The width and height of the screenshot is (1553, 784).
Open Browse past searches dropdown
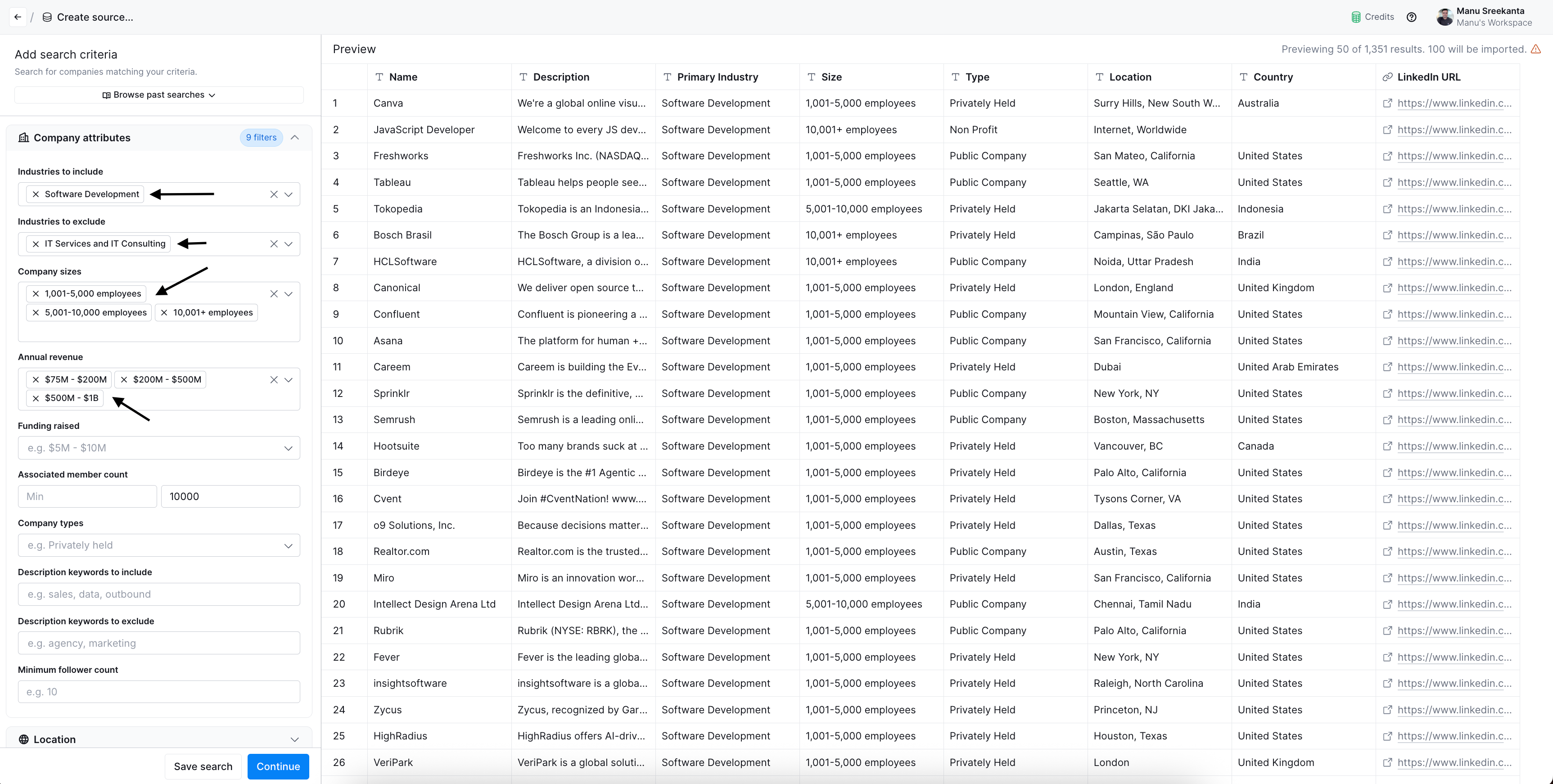(159, 95)
